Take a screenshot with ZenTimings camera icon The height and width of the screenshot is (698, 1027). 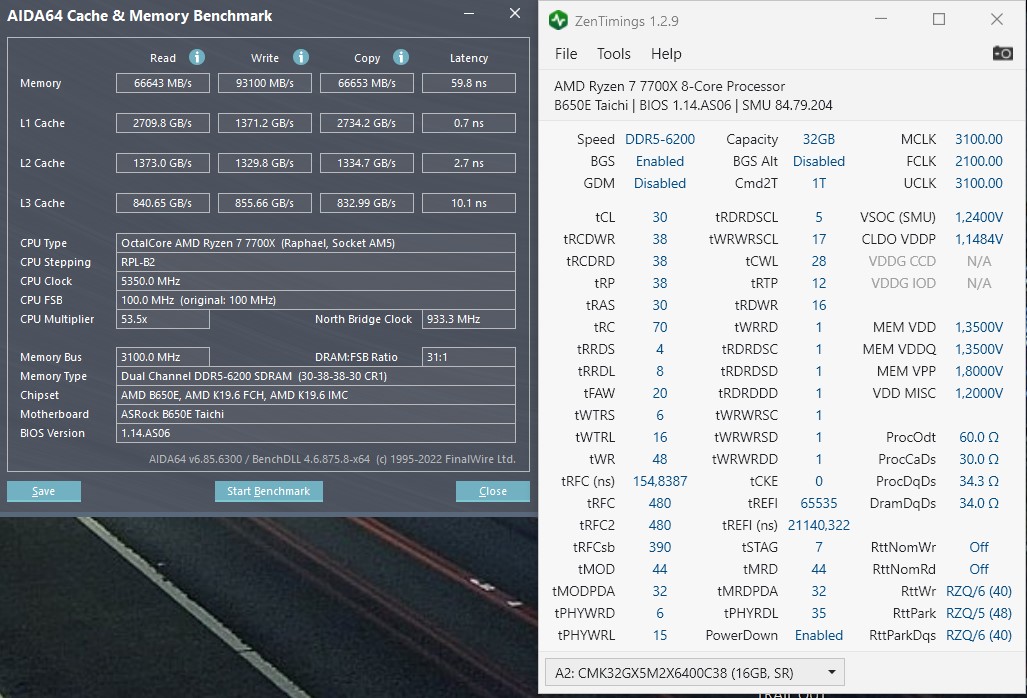[1002, 53]
